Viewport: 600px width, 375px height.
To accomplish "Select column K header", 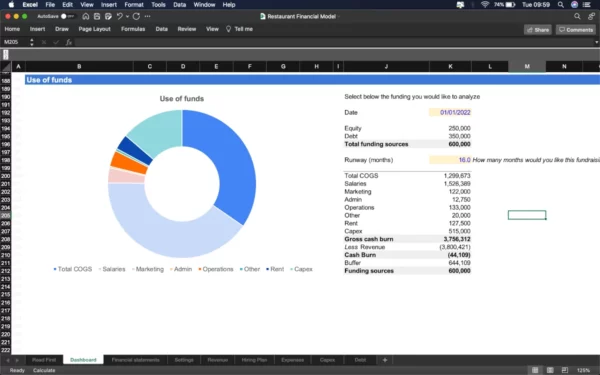I will click(x=450, y=67).
